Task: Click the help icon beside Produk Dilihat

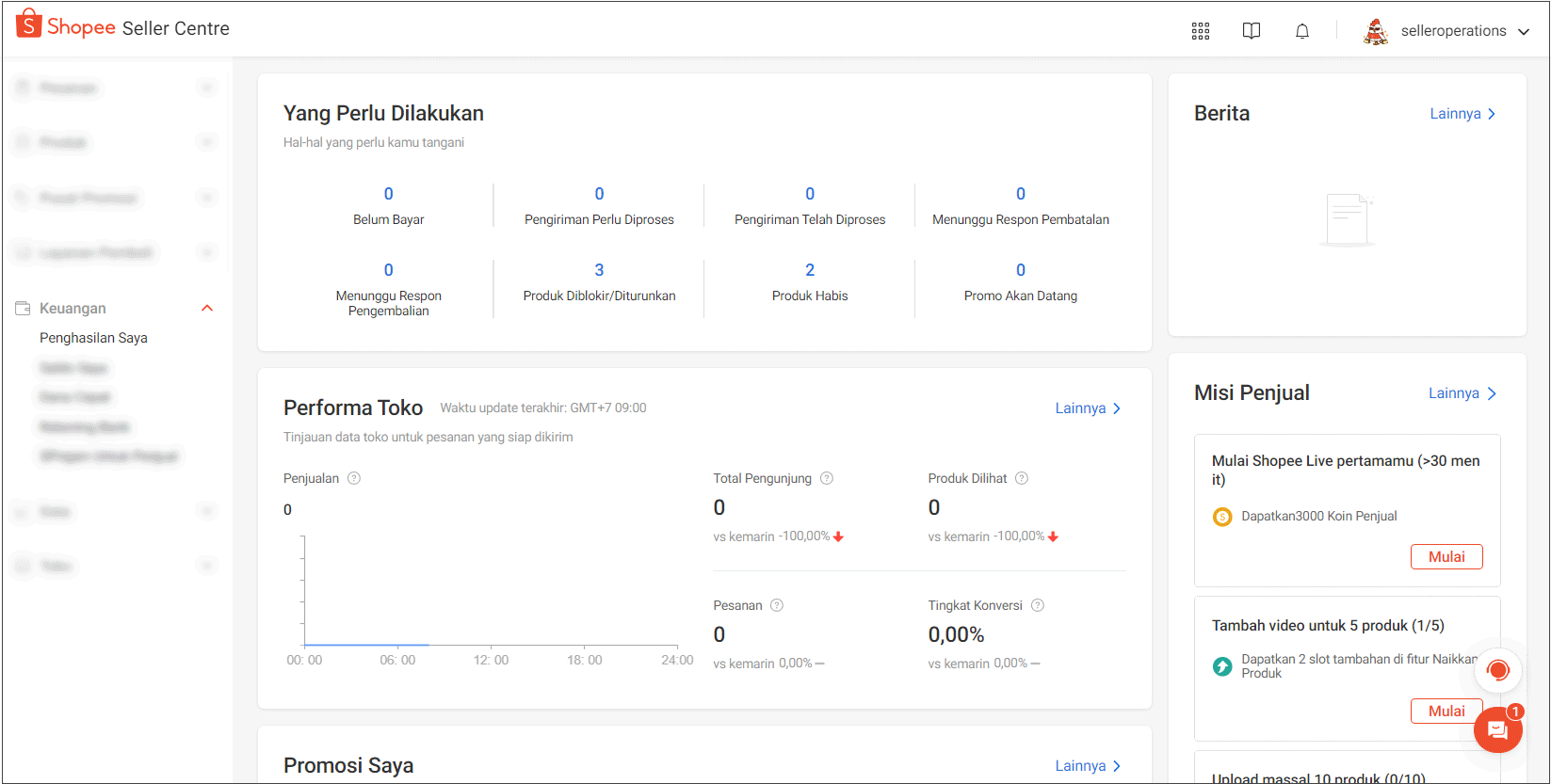Action: point(1022,478)
